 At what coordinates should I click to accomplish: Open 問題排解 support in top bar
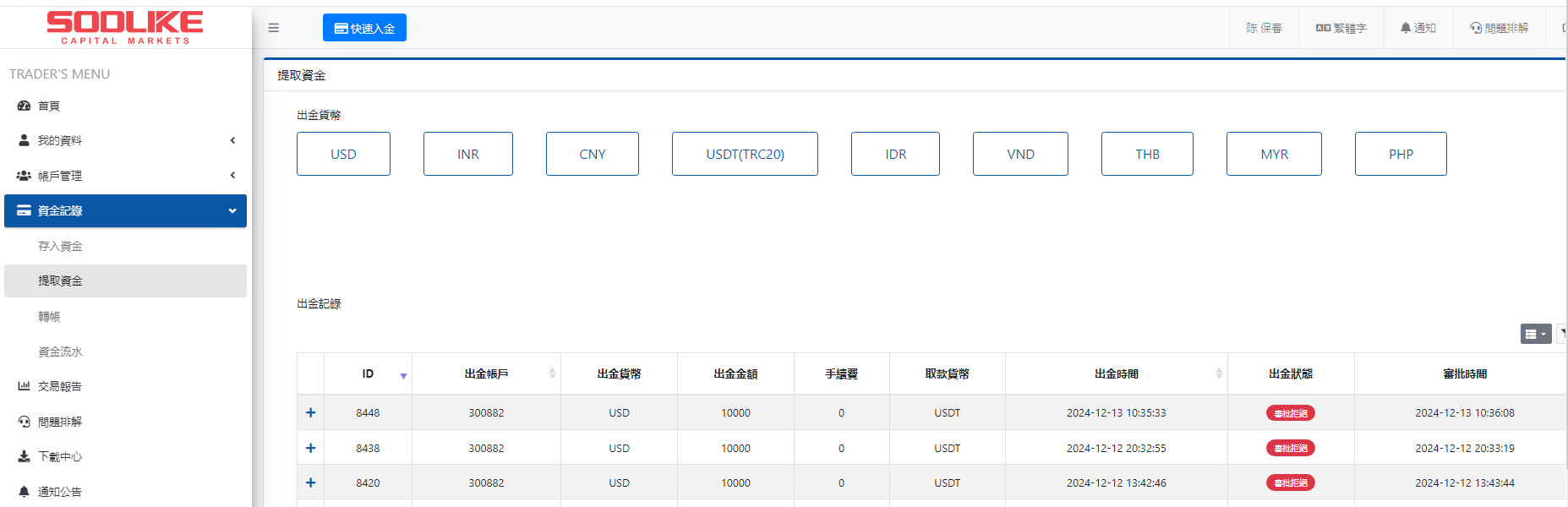pos(1499,28)
